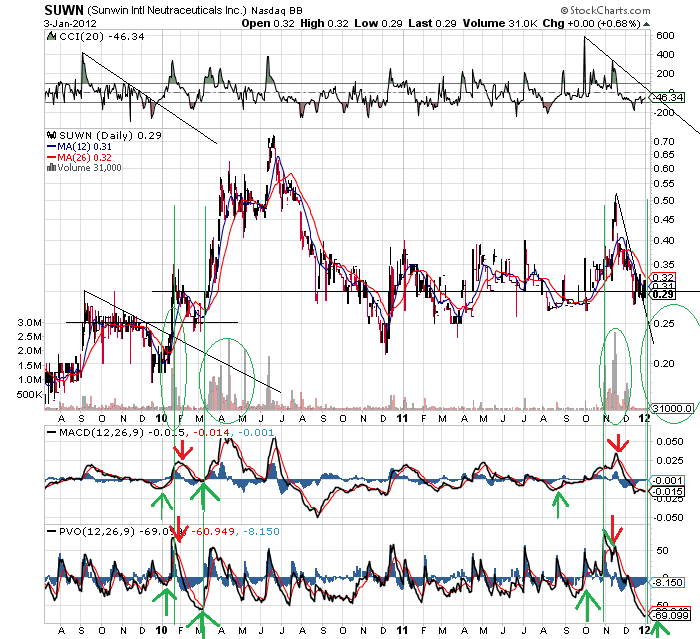Click the PVO(12,26,9) legend label
The height and width of the screenshot is (639, 700).
click(x=97, y=531)
